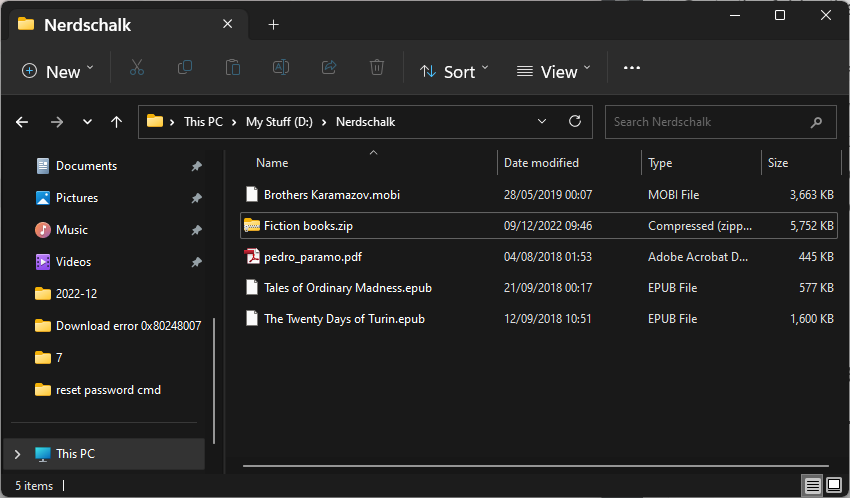
Task: Click My Stuff (D:) in the address path
Action: tap(279, 122)
